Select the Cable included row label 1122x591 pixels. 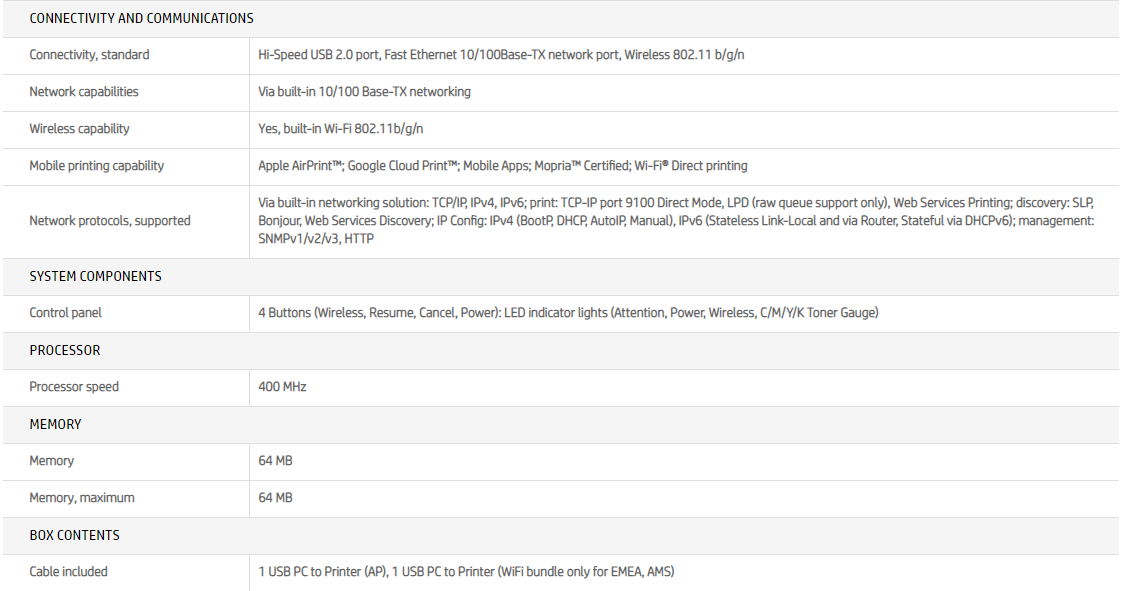pyautogui.click(x=68, y=572)
